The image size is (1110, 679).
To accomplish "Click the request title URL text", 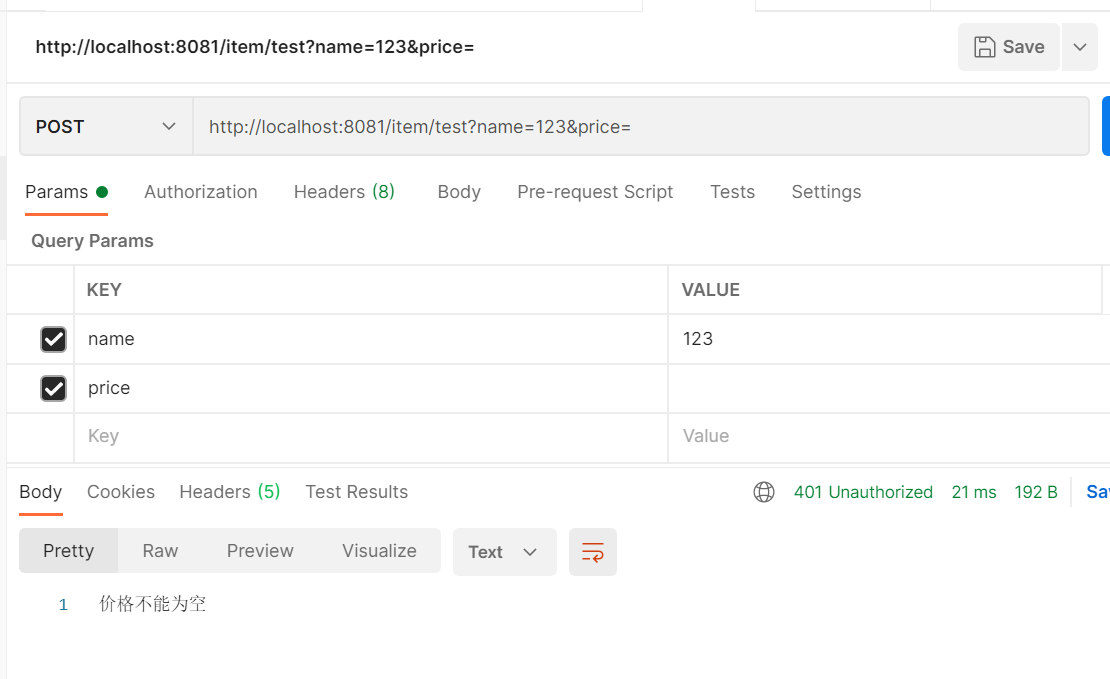I will coord(255,47).
